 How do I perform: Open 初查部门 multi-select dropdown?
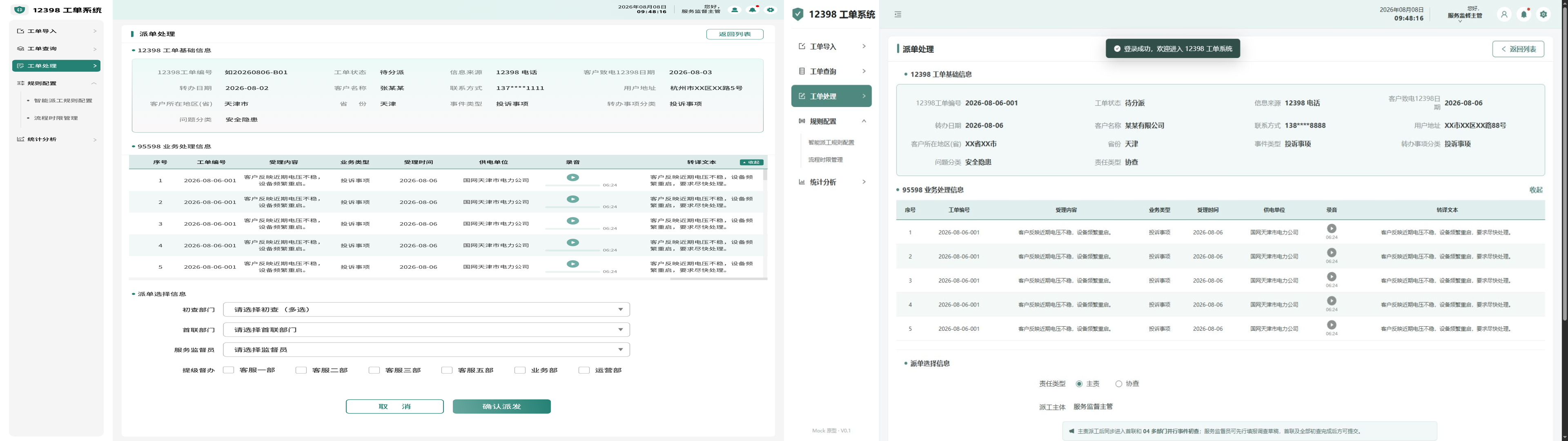pyautogui.click(x=426, y=310)
